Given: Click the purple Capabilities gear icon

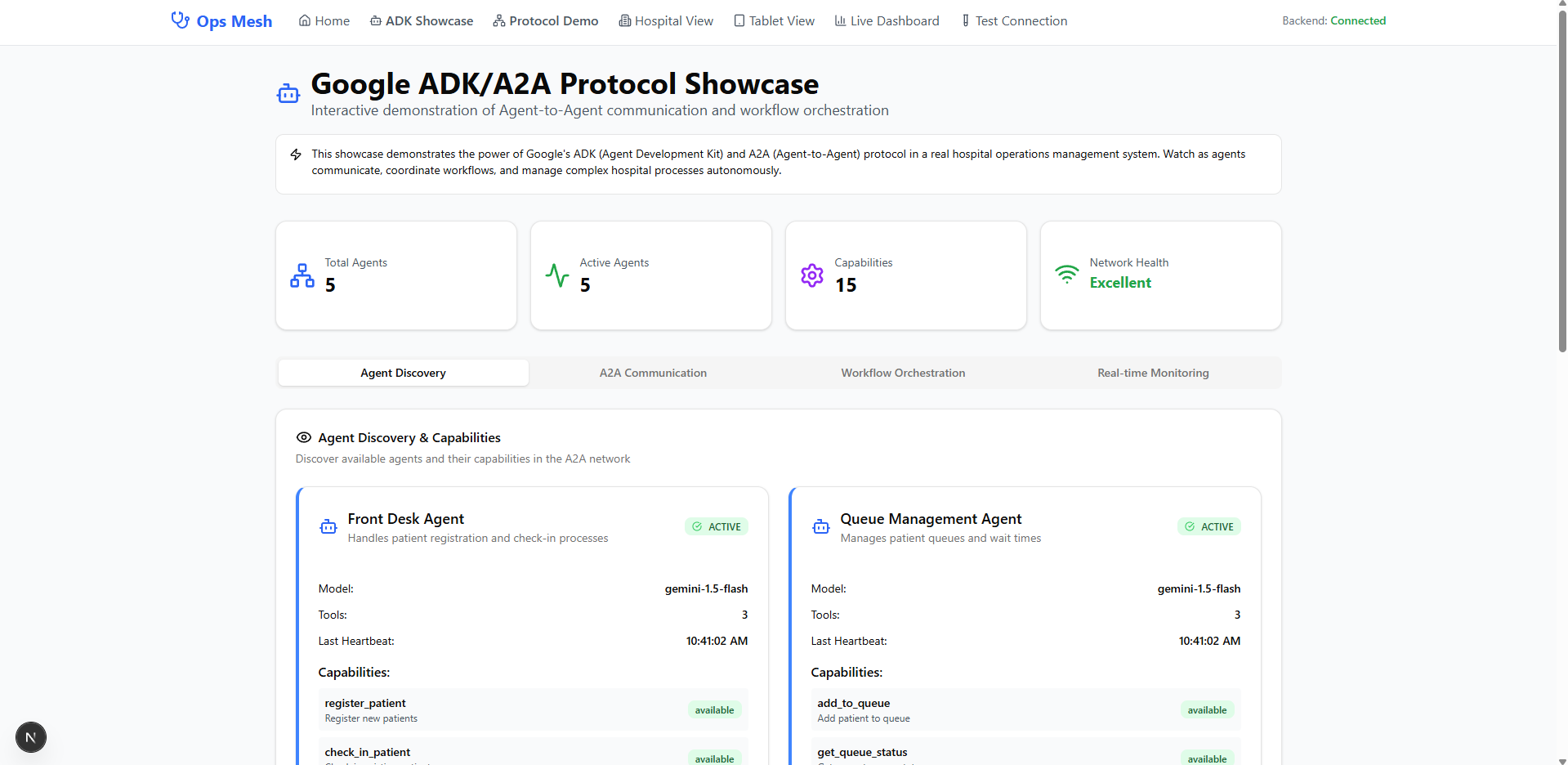Looking at the screenshot, I should [x=812, y=275].
